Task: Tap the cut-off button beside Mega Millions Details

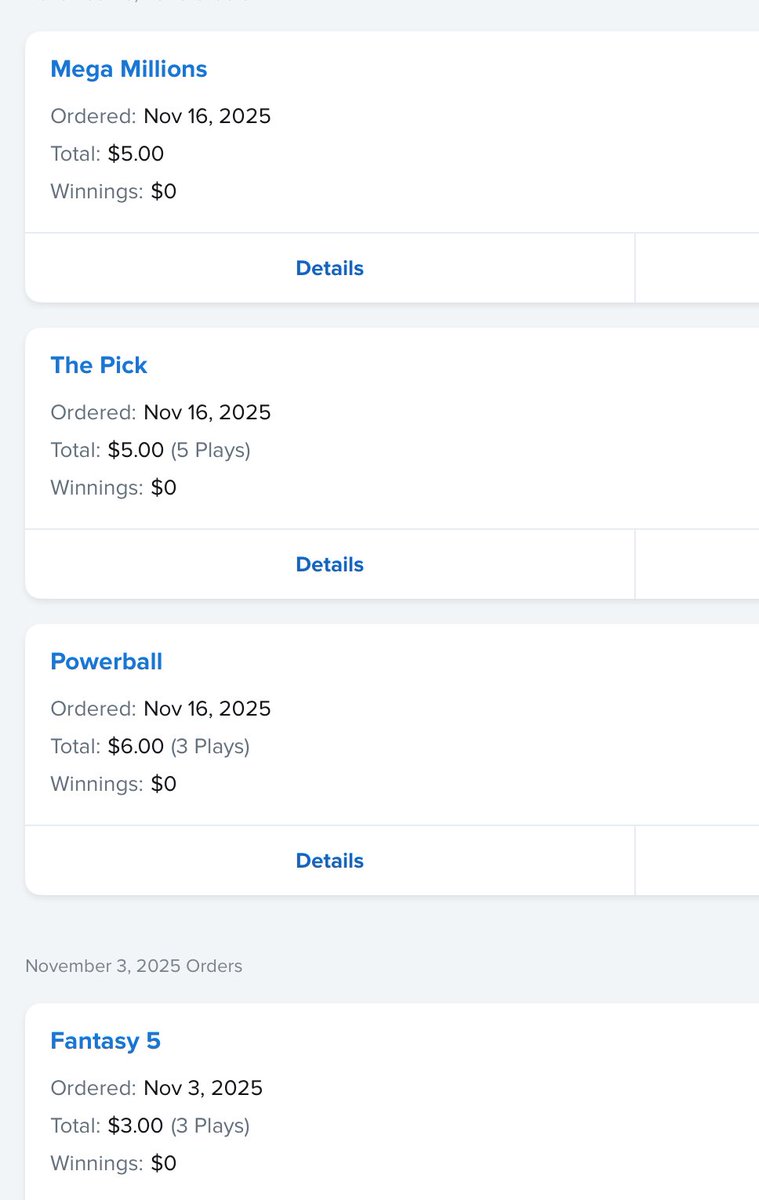Action: coord(697,268)
